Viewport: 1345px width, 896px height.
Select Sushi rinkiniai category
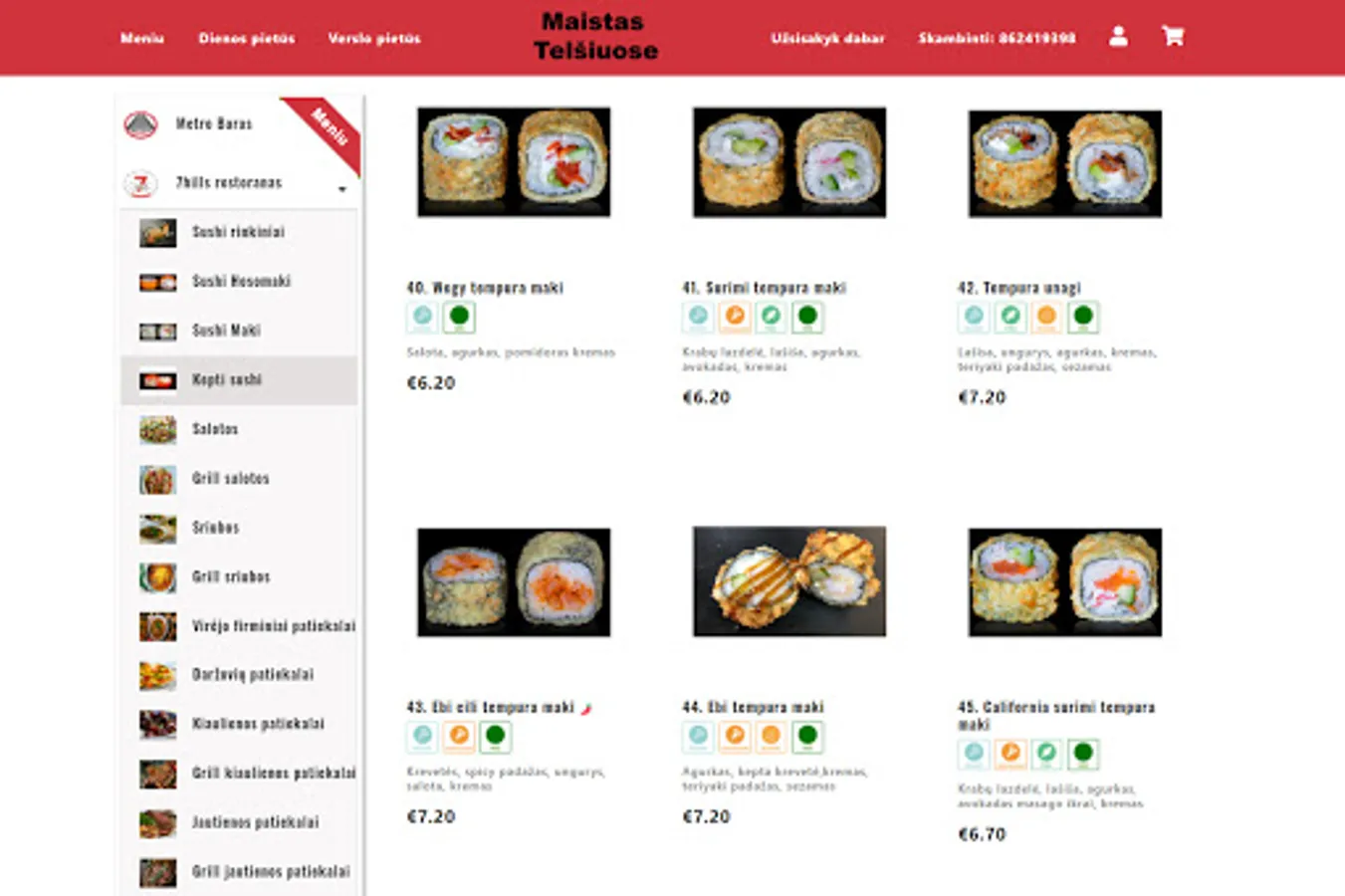tap(239, 232)
